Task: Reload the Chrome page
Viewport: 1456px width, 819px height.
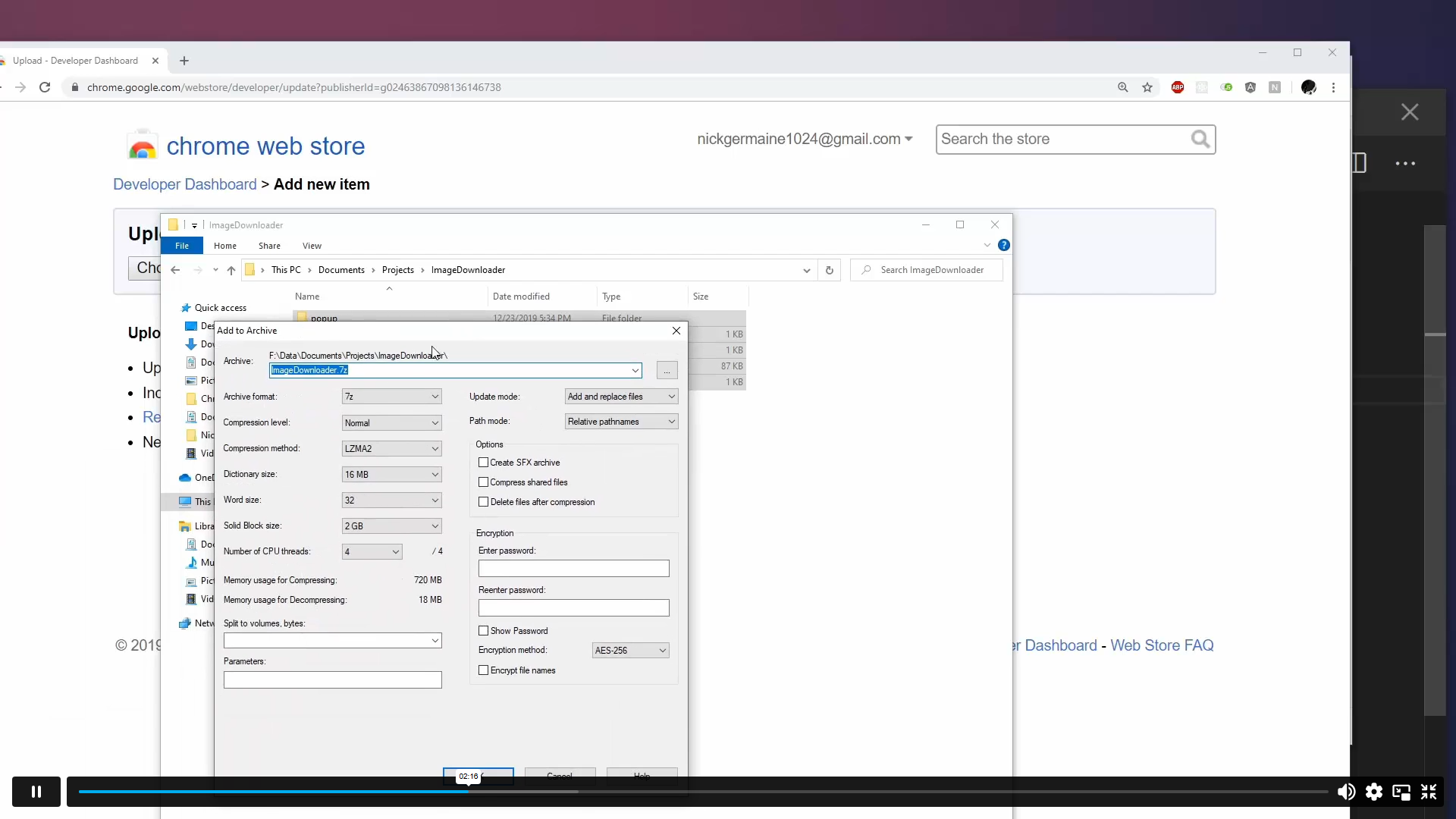Action: [45, 87]
